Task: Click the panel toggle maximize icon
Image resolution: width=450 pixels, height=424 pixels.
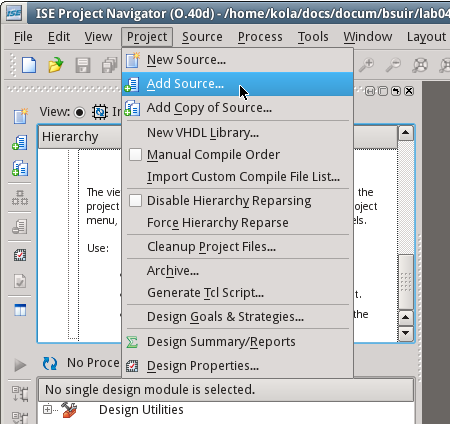Action: pos(370,91)
